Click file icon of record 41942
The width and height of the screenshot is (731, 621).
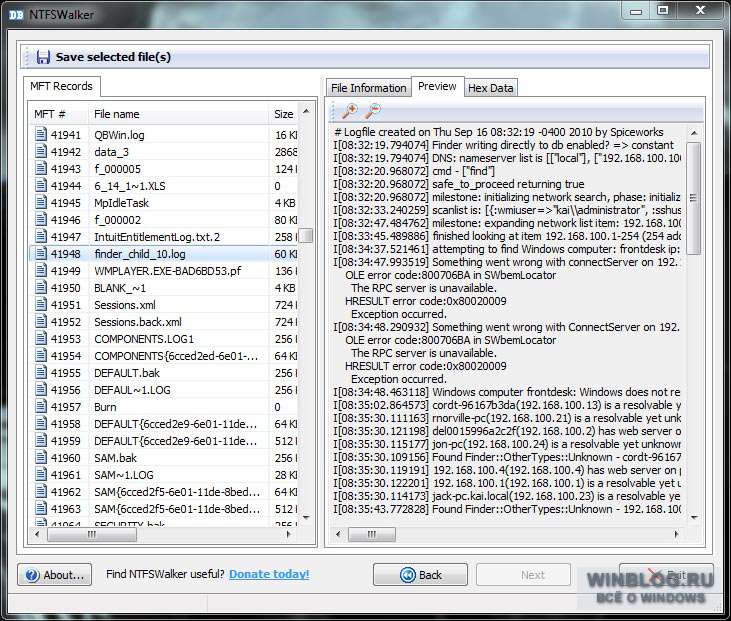pyautogui.click(x=41, y=152)
